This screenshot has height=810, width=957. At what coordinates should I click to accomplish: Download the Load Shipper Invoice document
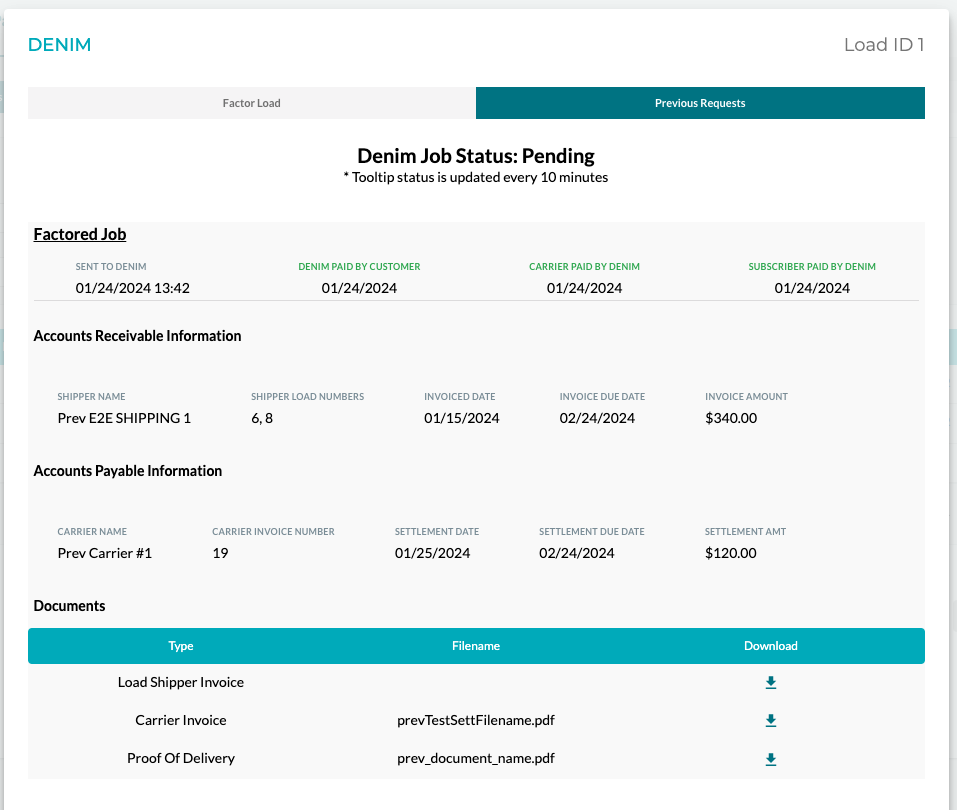click(770, 682)
